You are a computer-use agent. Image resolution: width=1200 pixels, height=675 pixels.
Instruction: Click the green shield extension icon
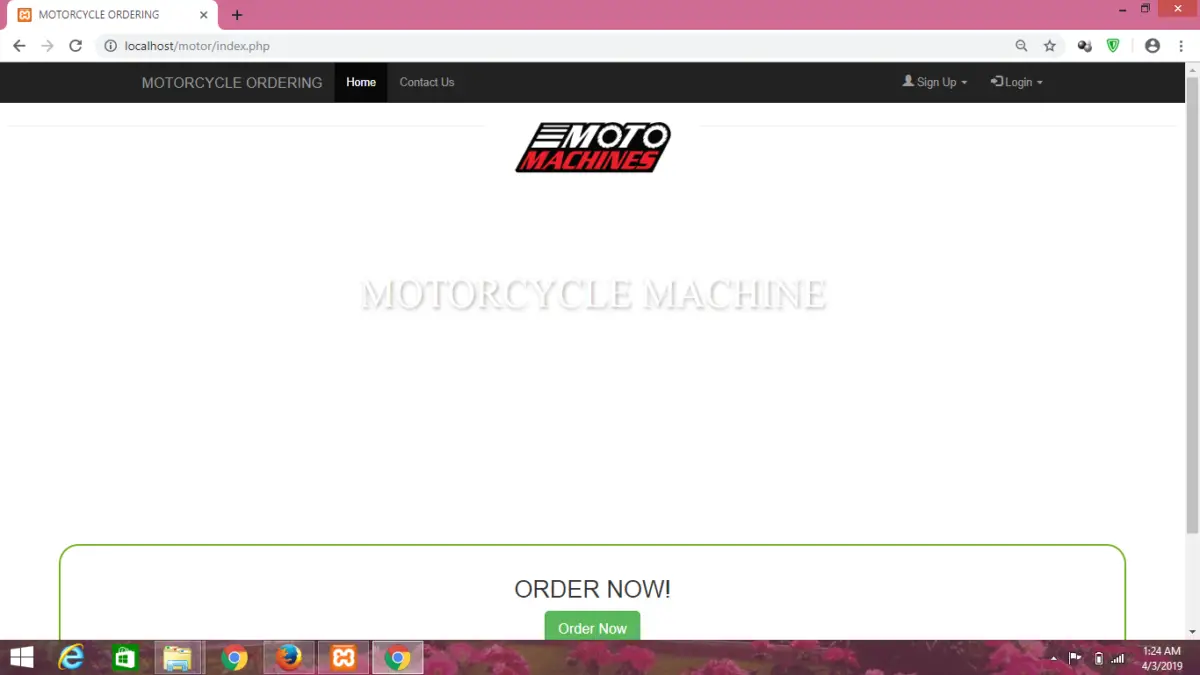click(1113, 46)
